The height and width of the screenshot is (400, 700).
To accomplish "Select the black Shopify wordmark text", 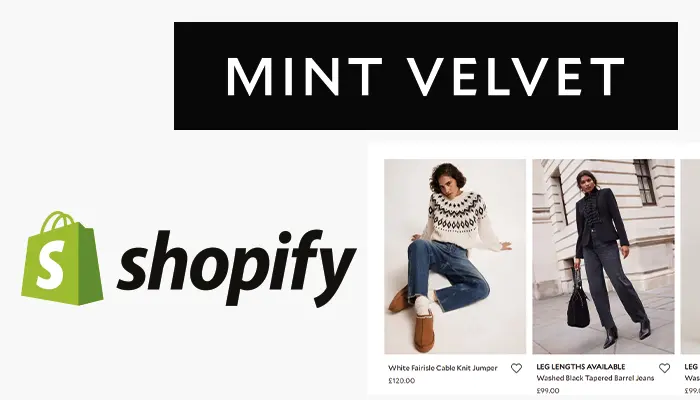I will point(236,268).
